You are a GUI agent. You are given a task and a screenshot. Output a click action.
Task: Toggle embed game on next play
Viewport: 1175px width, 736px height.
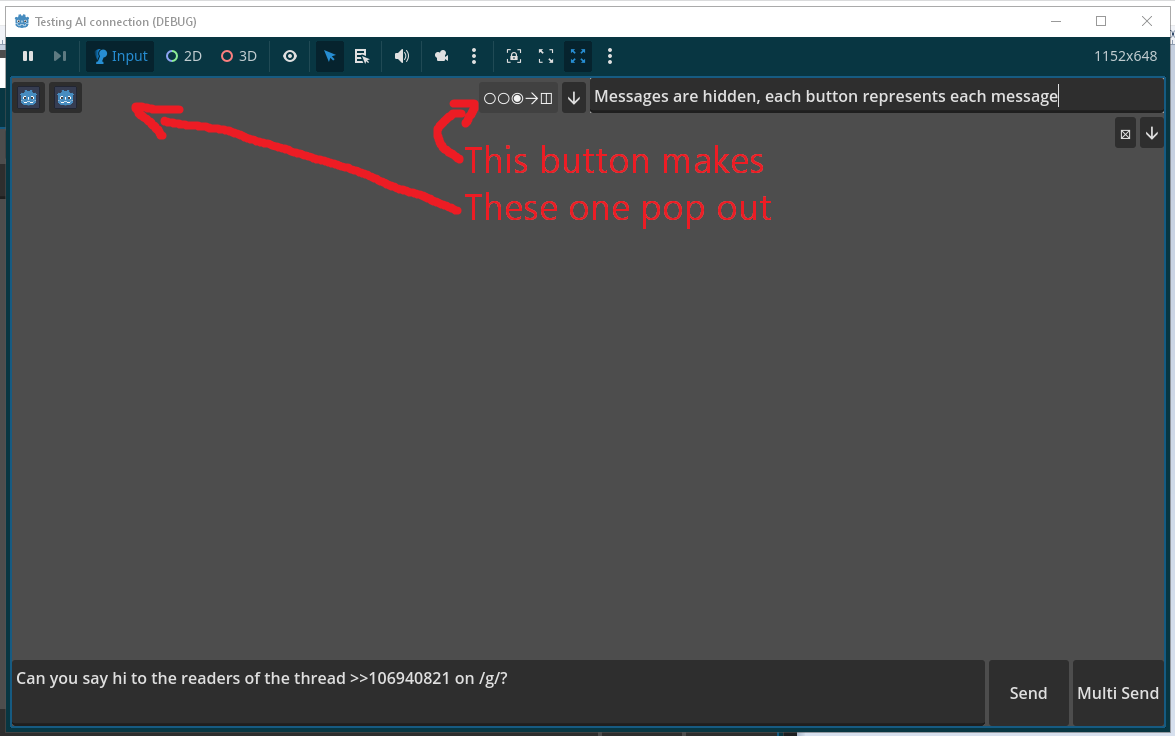click(x=513, y=56)
